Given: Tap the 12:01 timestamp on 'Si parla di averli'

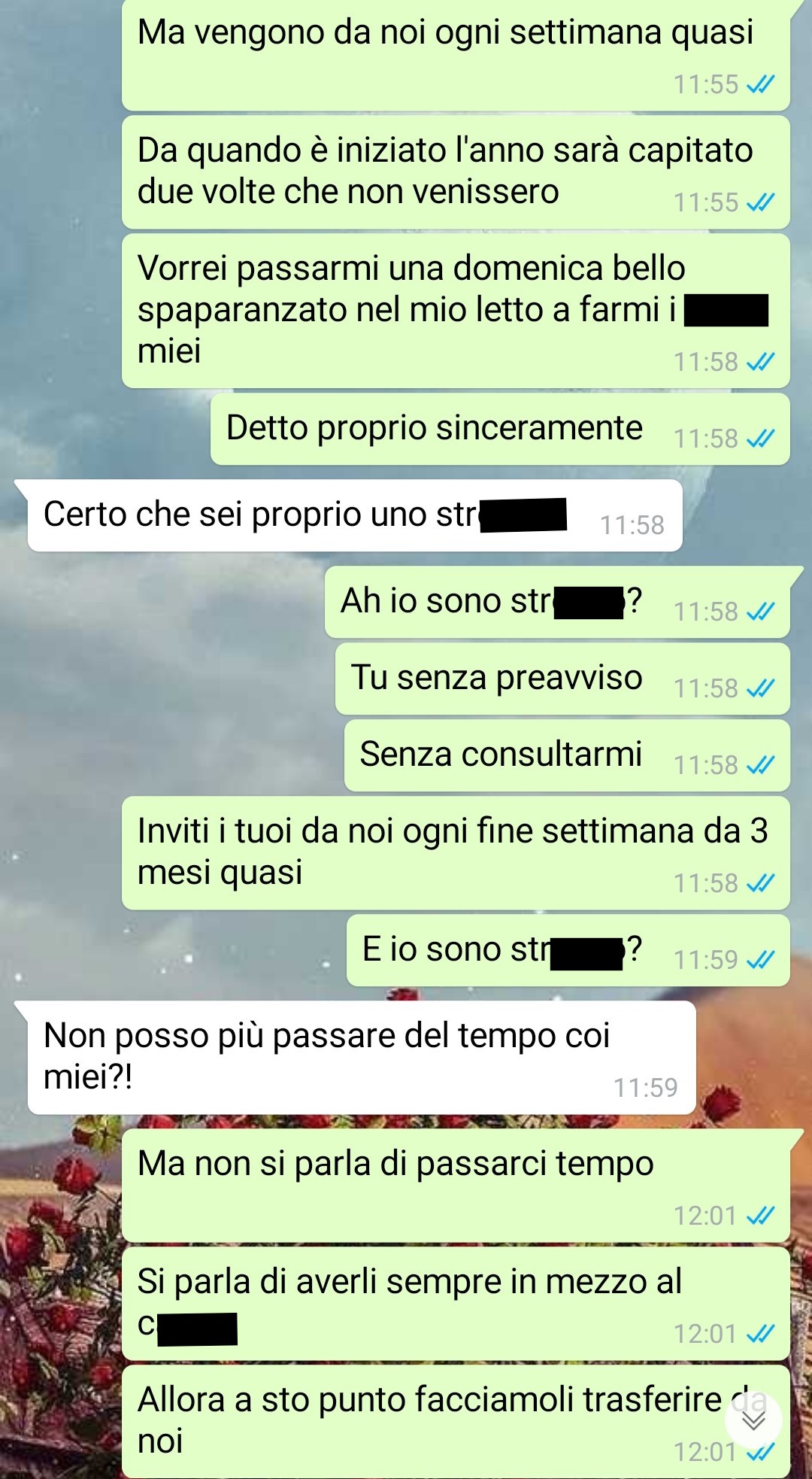Looking at the screenshot, I should 705,1334.
